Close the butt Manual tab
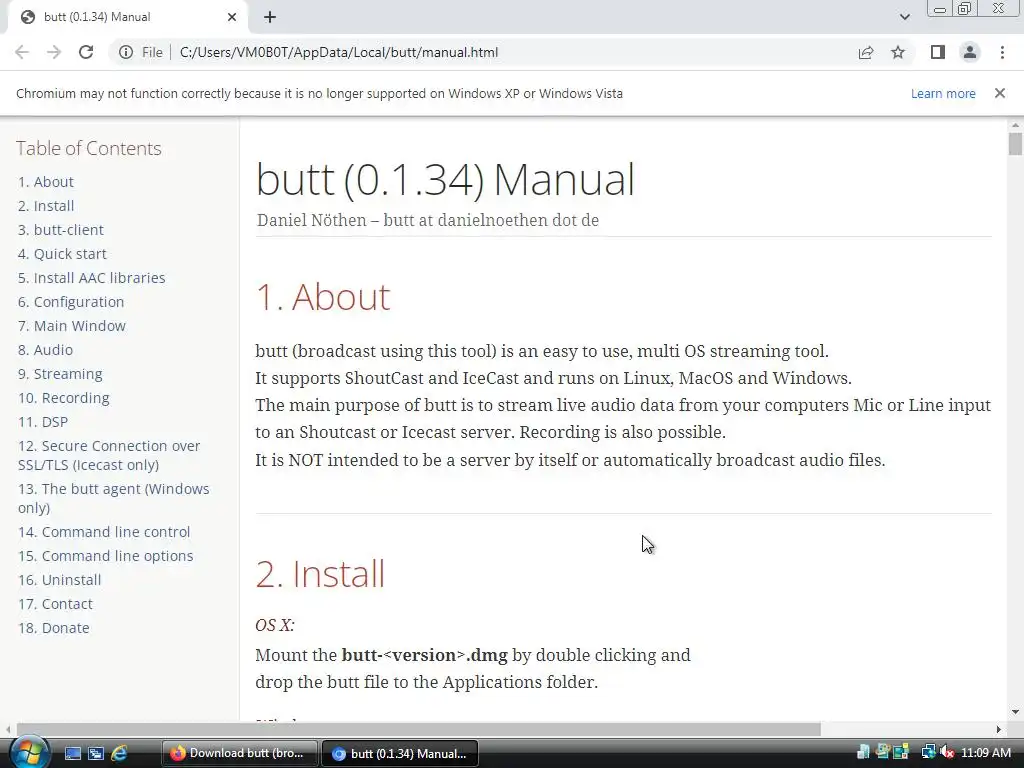The image size is (1024, 768). tap(232, 17)
